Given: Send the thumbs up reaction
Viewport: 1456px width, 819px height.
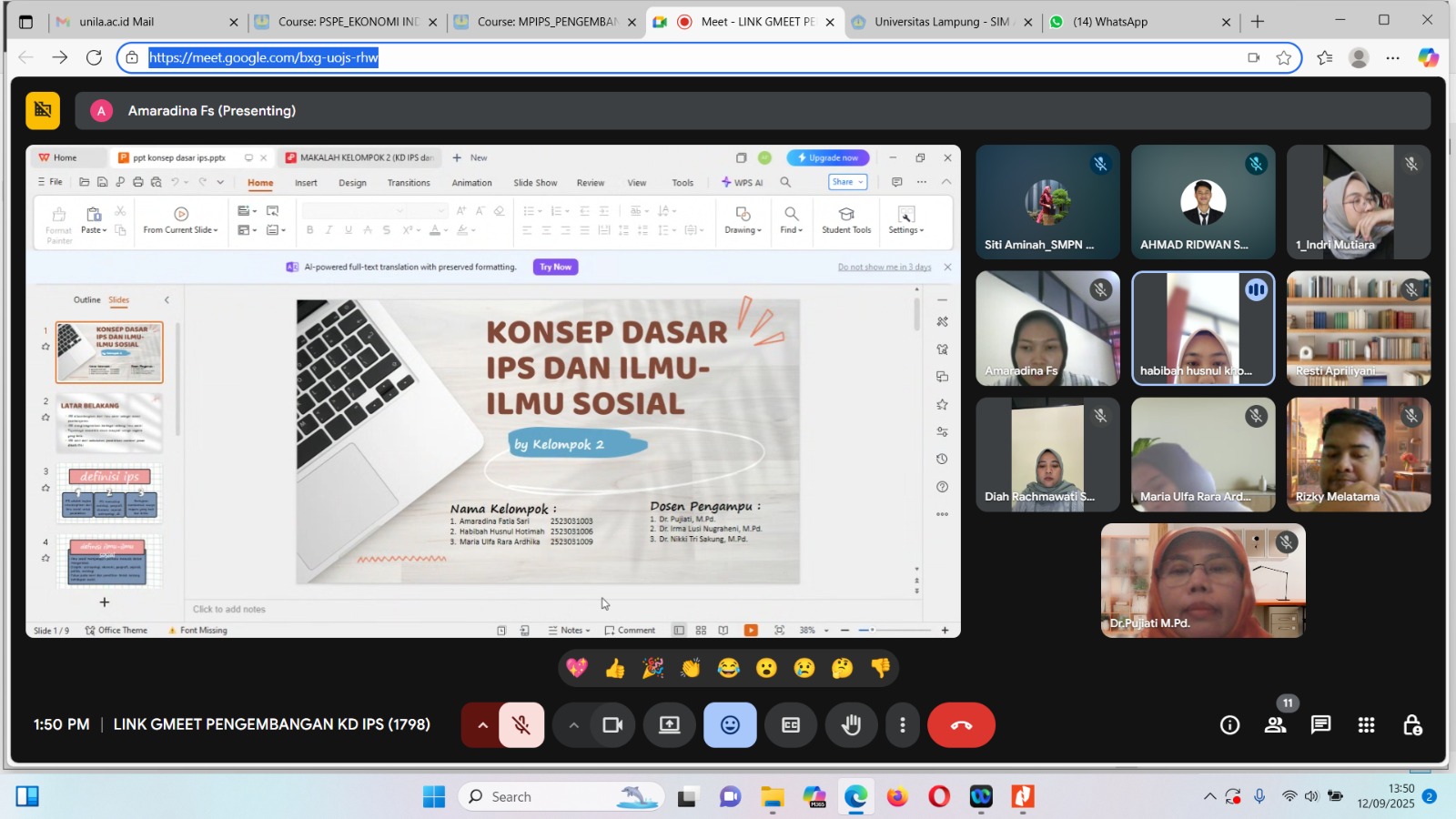Looking at the screenshot, I should 615,669.
